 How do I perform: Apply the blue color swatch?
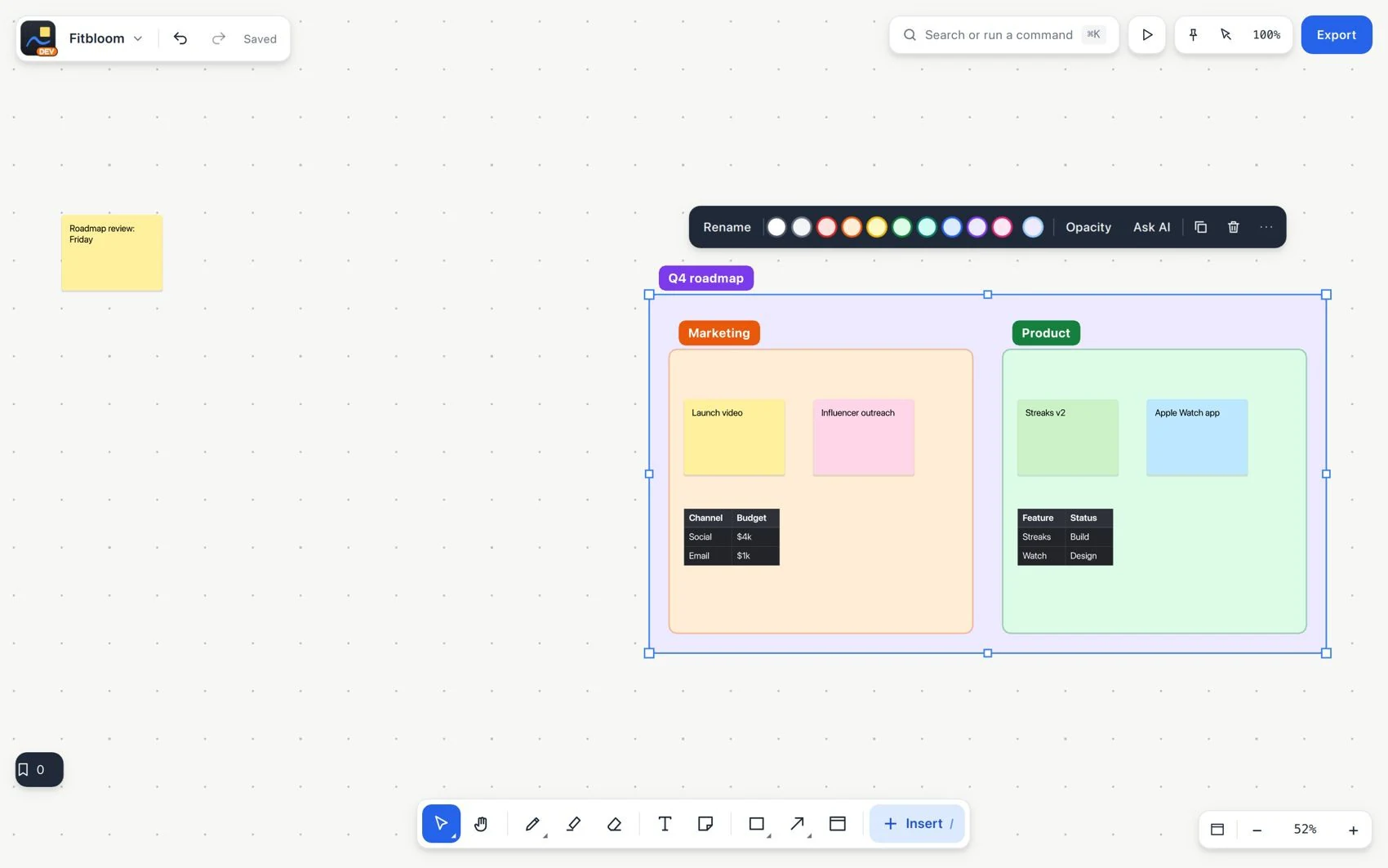952,227
